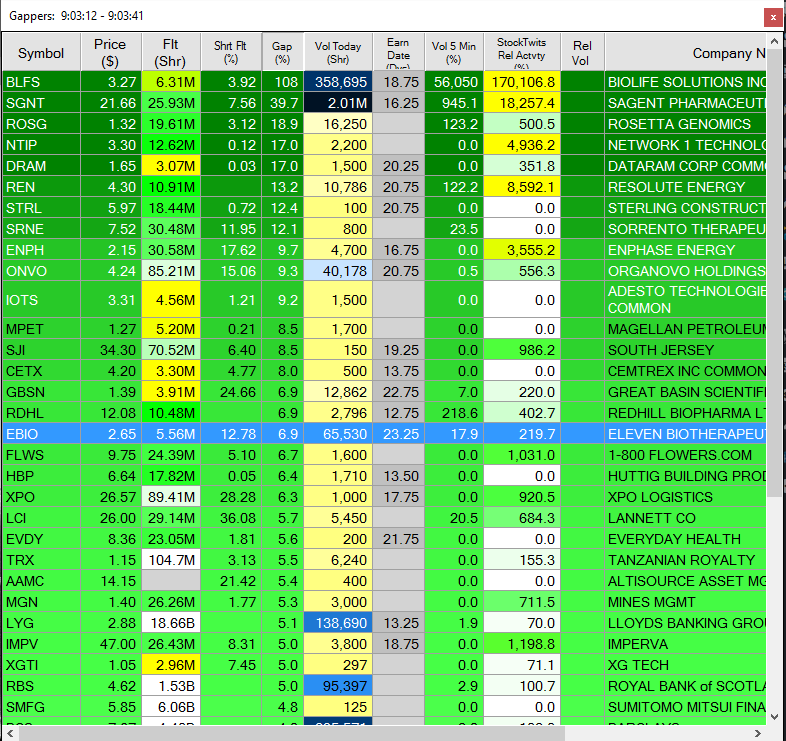Viewport: 786px width, 741px height.
Task: Click the Rel Vol column header
Action: [x=582, y=53]
